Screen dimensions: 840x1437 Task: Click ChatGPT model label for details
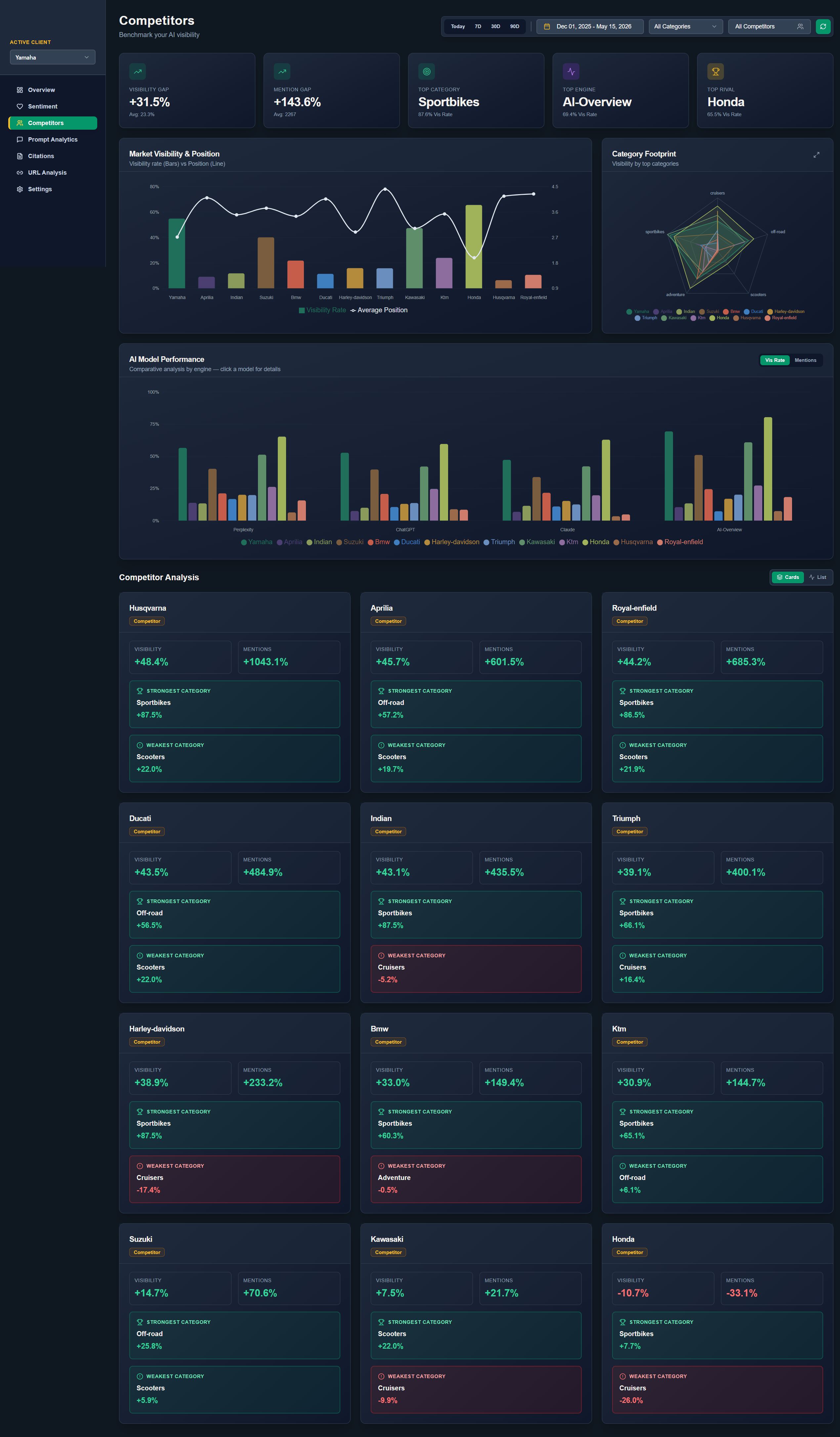point(405,530)
